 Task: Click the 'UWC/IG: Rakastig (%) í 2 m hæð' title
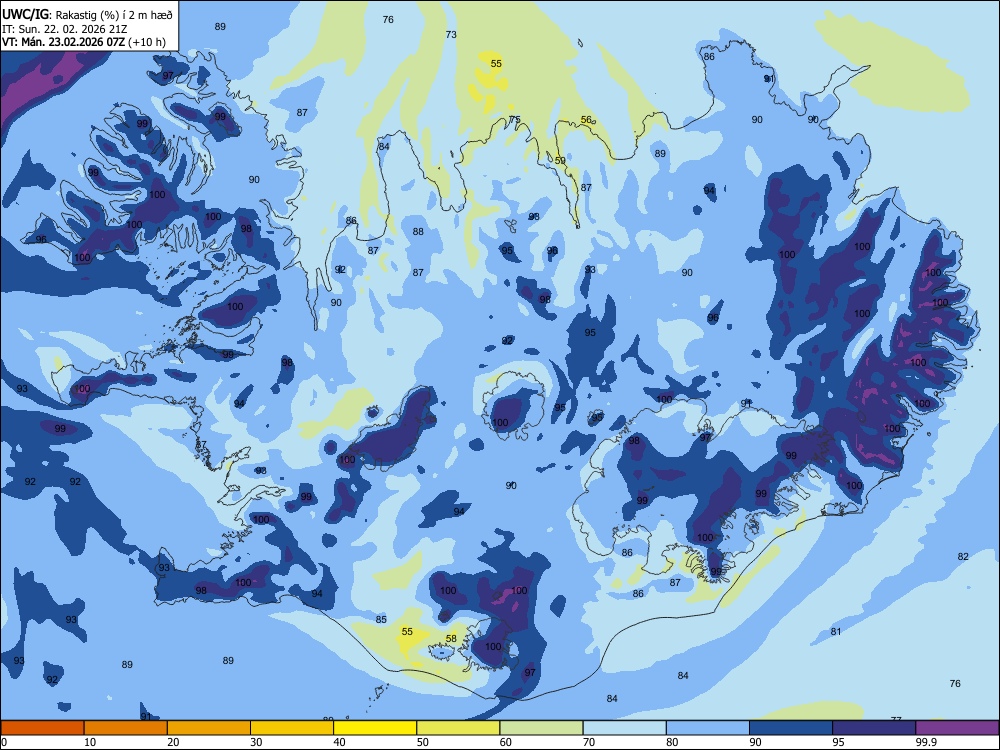(87, 13)
